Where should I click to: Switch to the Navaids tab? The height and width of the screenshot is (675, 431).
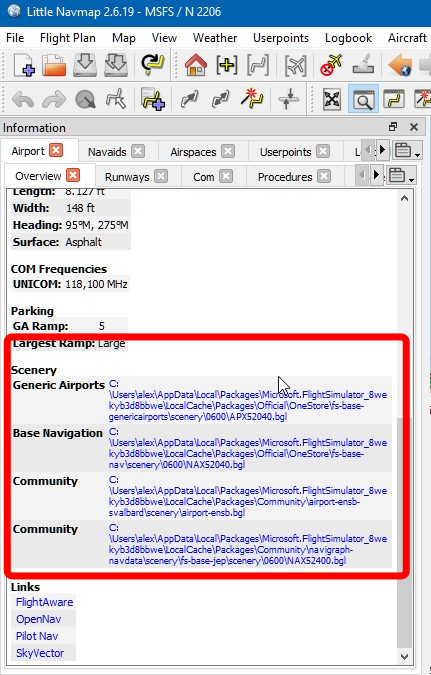tap(107, 152)
